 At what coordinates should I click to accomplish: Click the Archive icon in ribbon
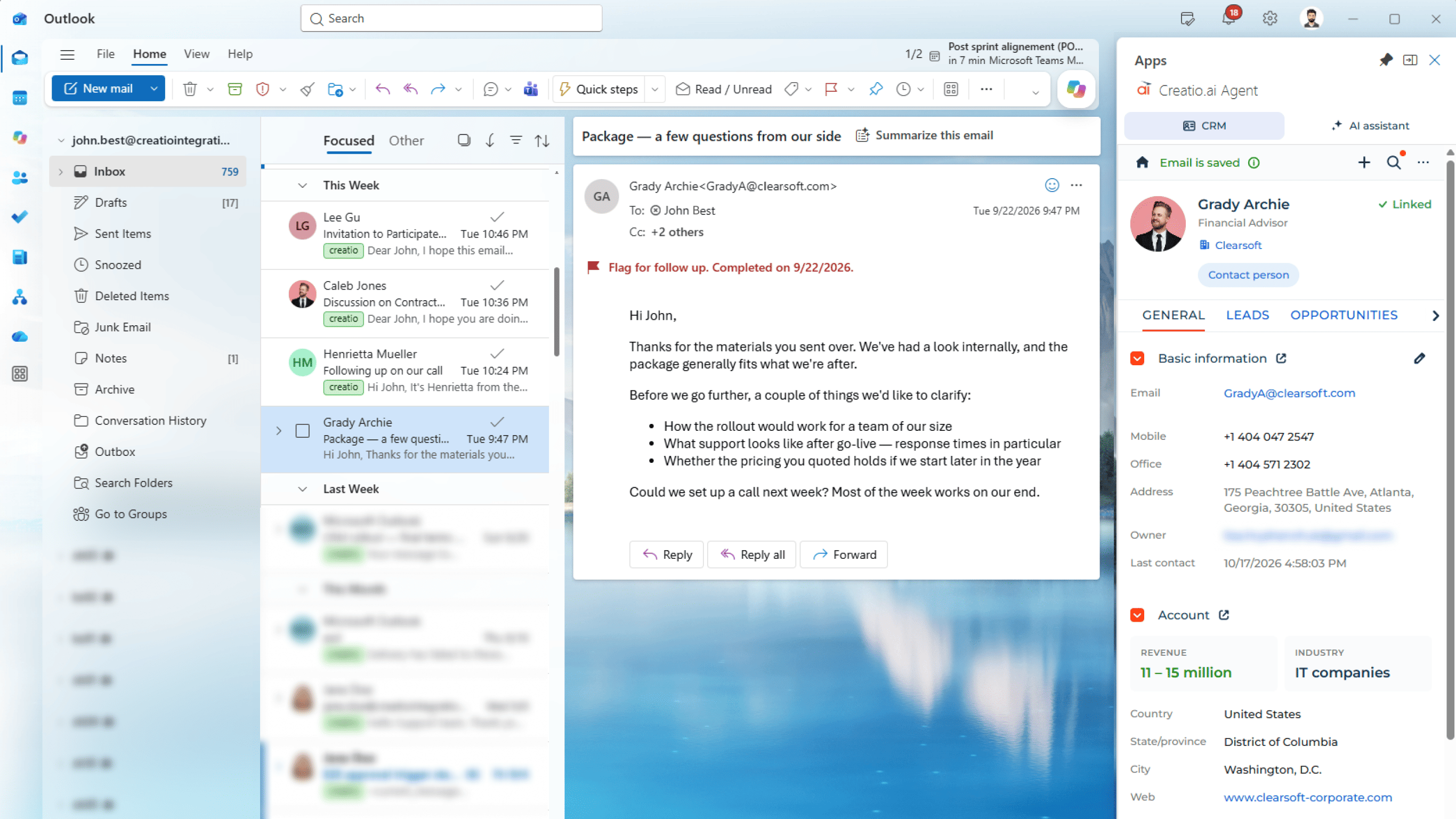(234, 89)
